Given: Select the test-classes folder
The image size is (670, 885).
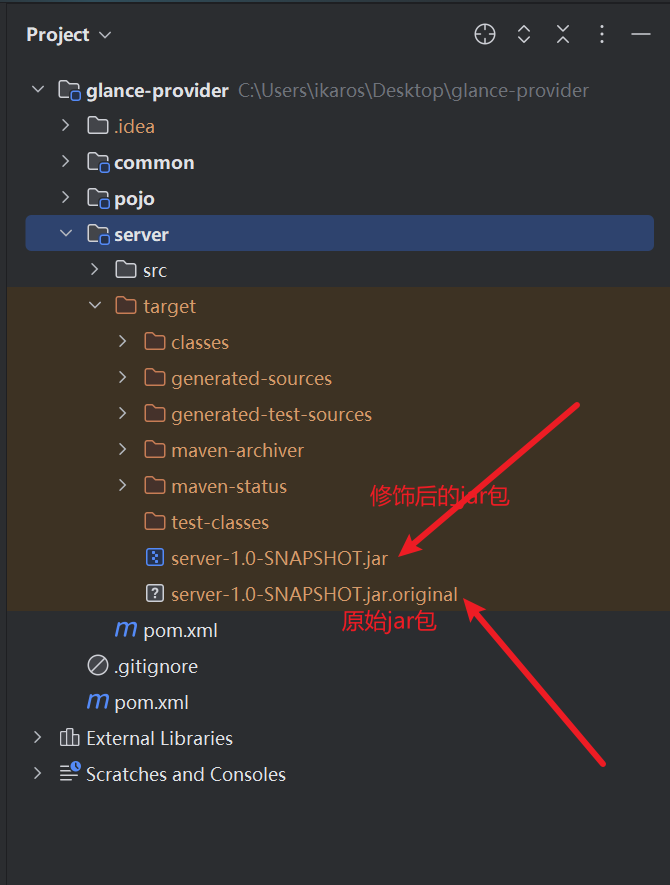Looking at the screenshot, I should [220, 523].
